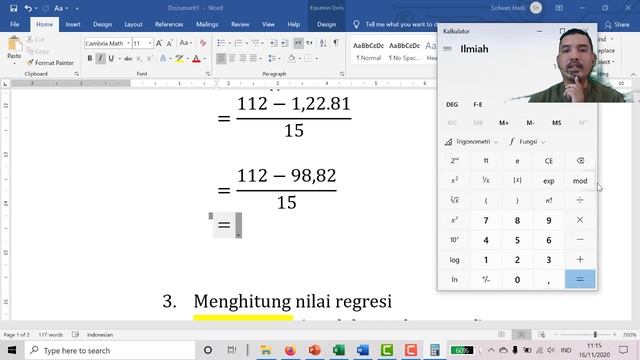The image size is (640, 360).
Task: Switch to the Insert tab
Action: (73, 24)
